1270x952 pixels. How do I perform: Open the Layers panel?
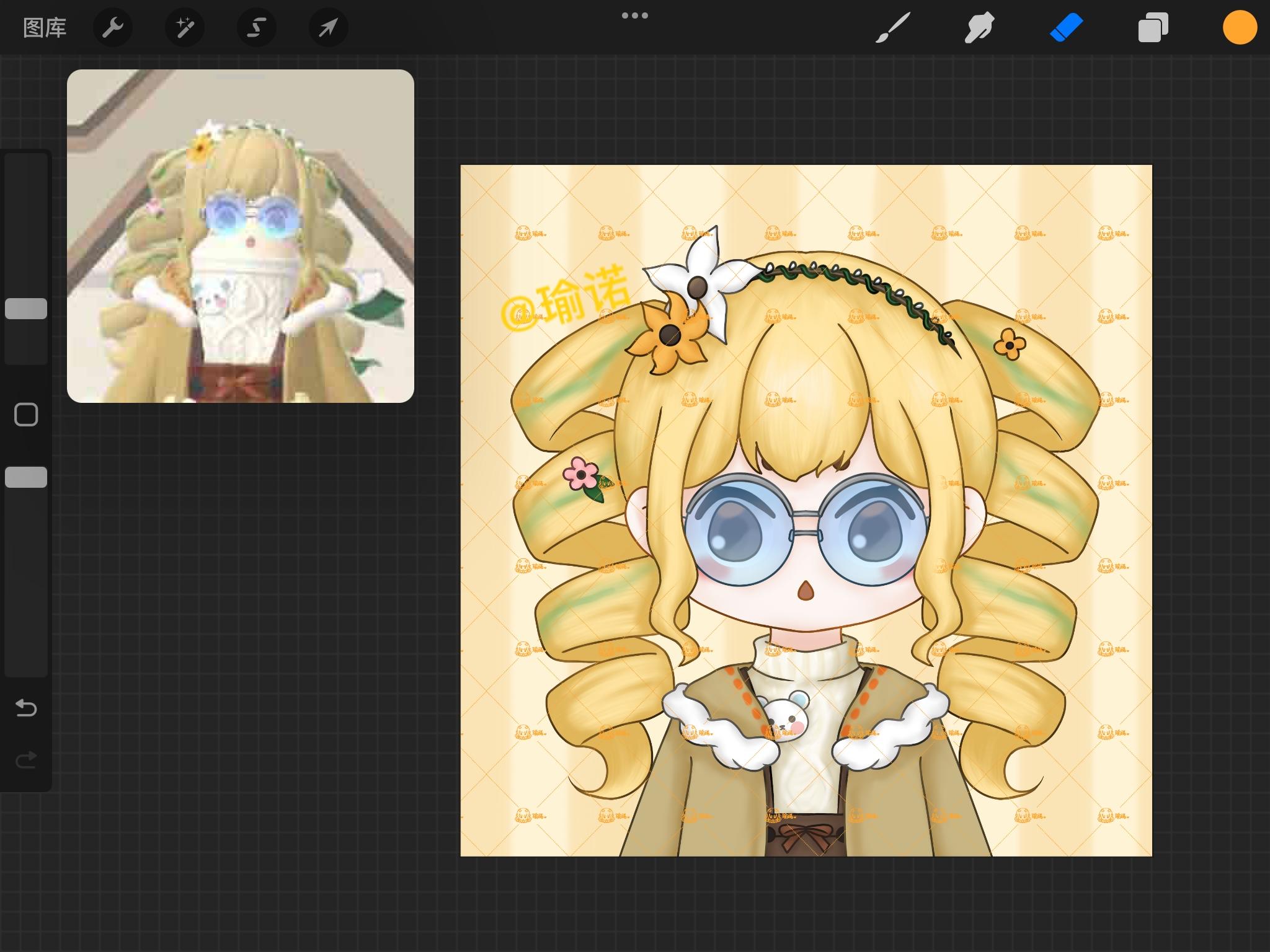point(1153,28)
